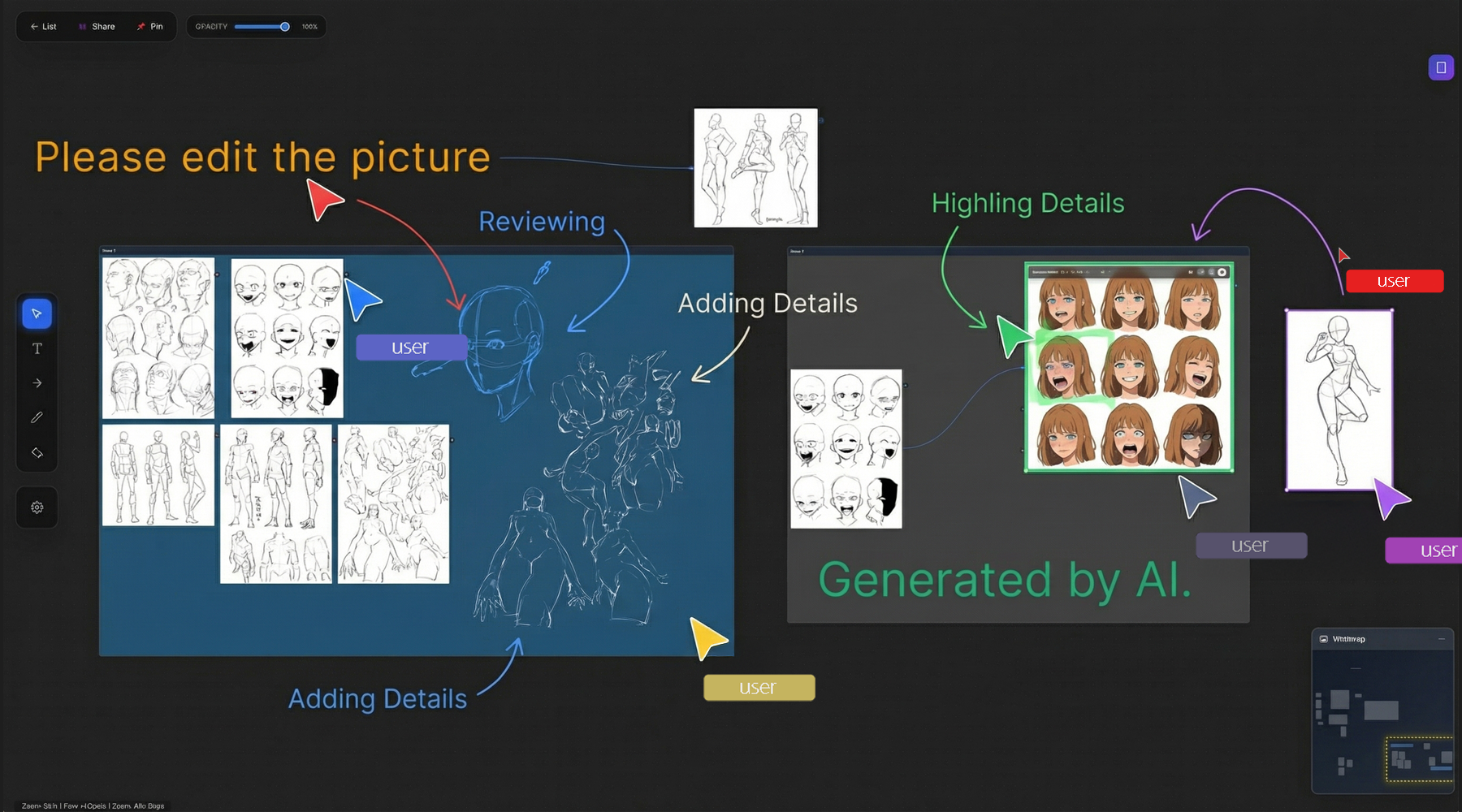Collapse the minimap panel
This screenshot has width=1462, height=812.
click(x=1442, y=639)
